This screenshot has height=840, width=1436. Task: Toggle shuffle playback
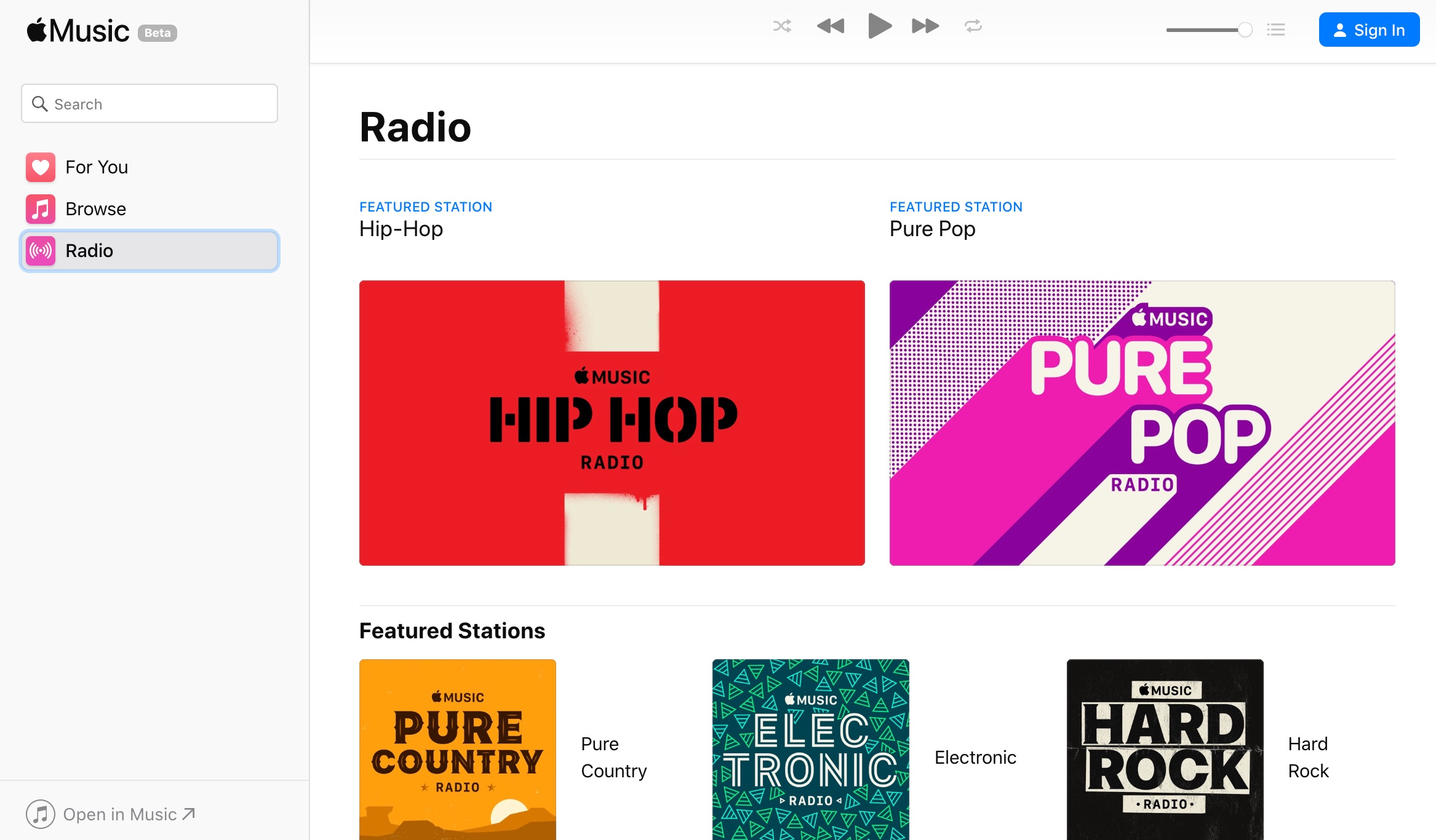[x=782, y=26]
